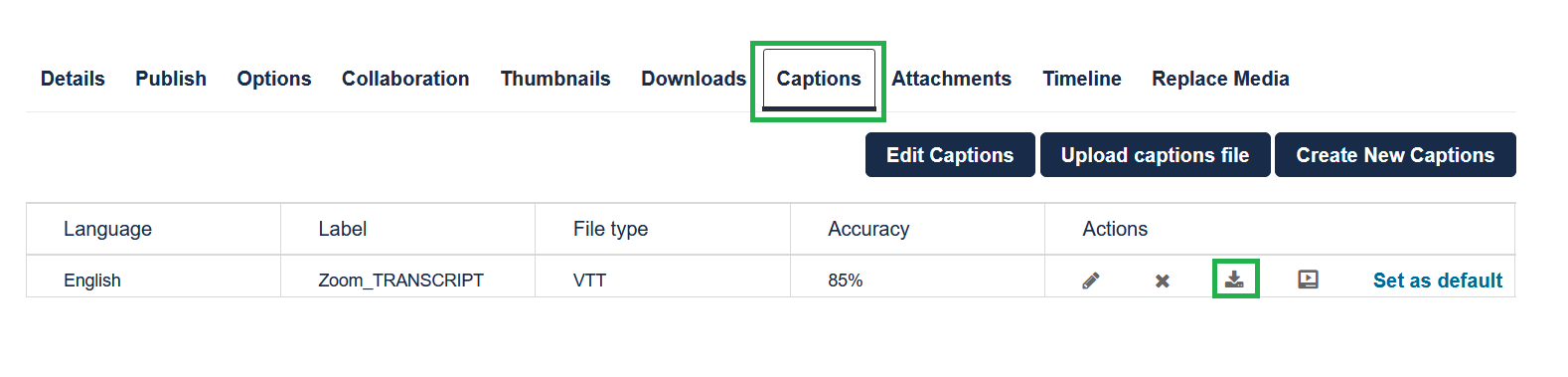Click Create New Captions button
Screen dimensions: 1568x377
1395,155
